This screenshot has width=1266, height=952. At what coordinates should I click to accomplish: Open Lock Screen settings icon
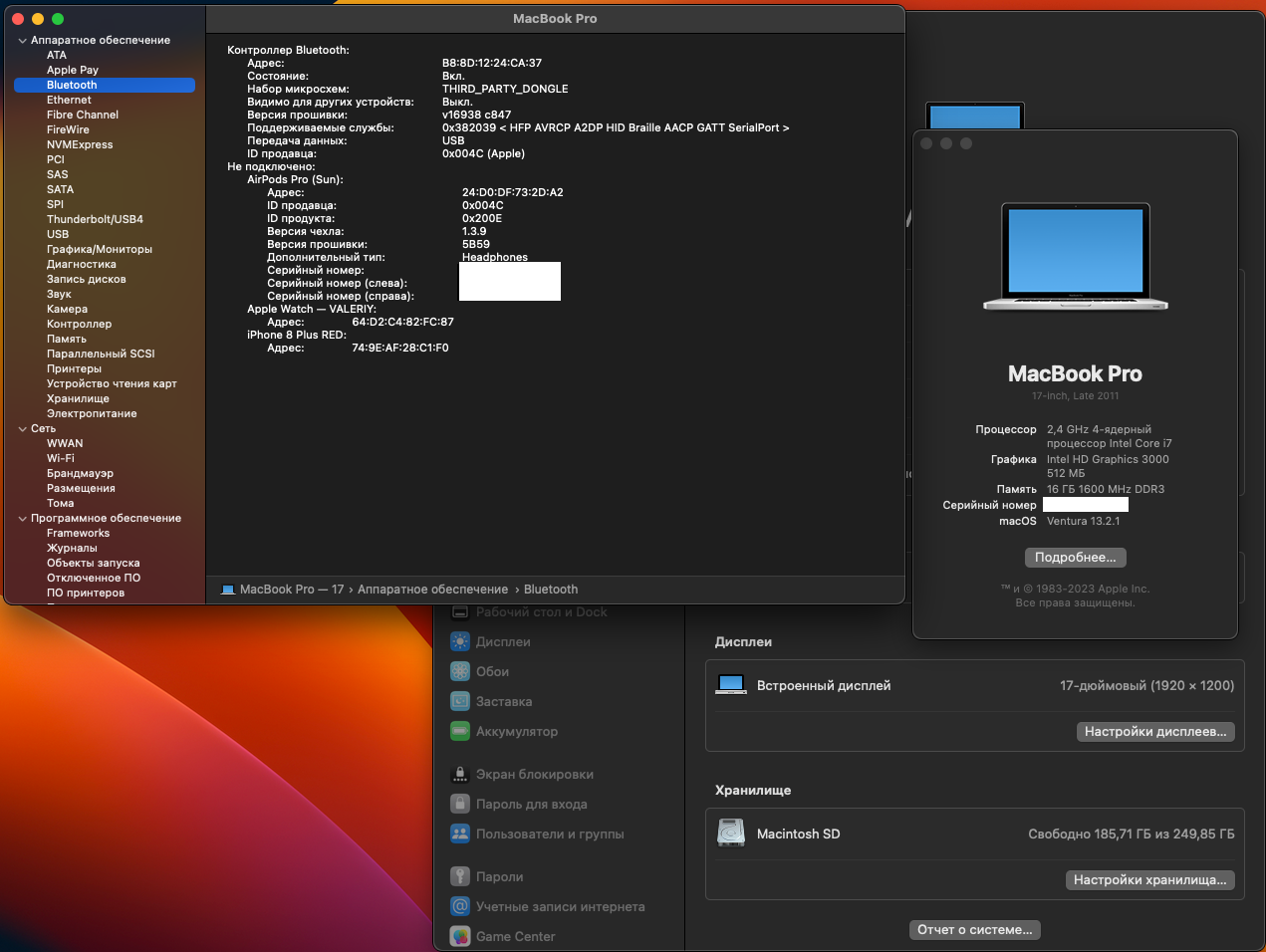point(459,774)
